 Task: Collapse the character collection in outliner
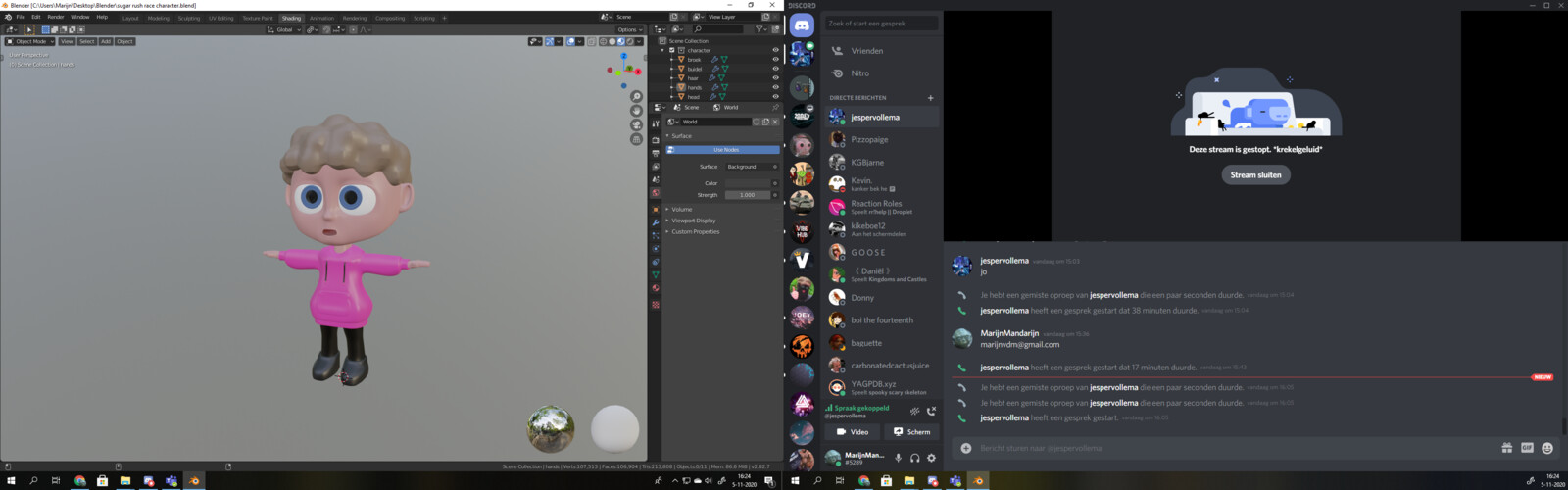[x=663, y=50]
